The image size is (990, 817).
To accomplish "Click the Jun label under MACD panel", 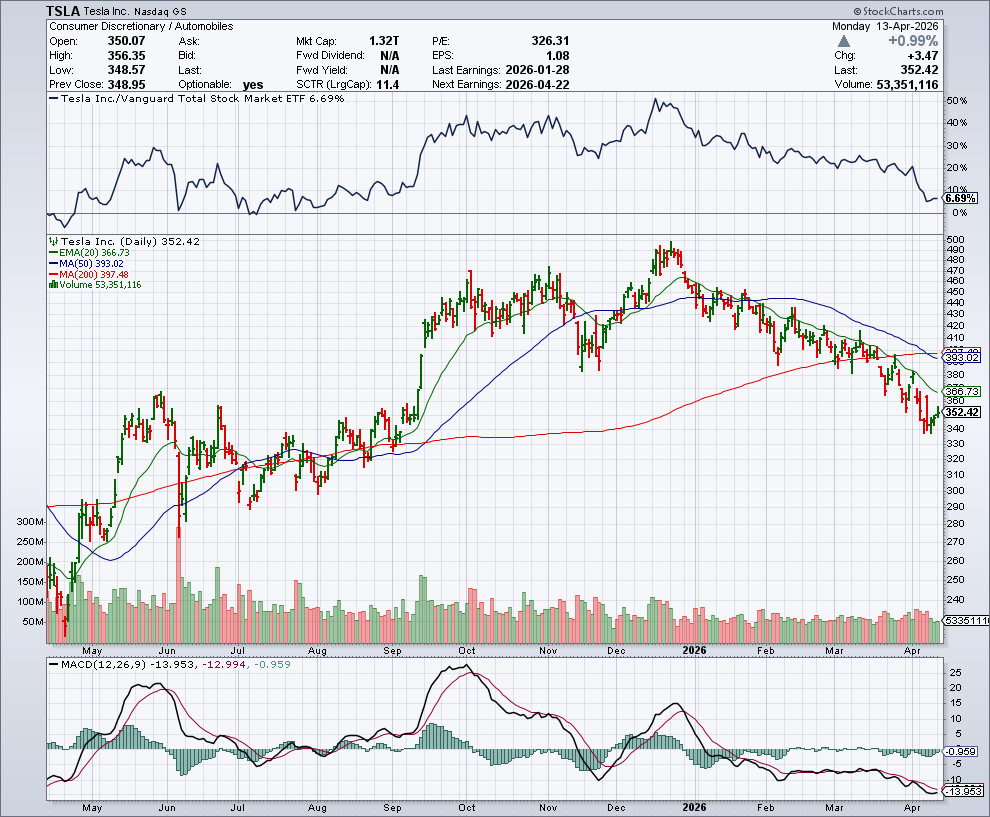I will click(x=167, y=808).
